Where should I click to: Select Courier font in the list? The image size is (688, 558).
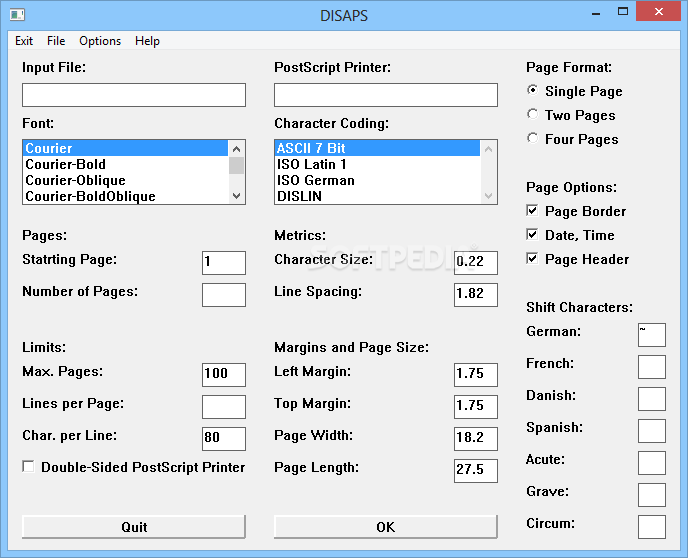[x=125, y=148]
